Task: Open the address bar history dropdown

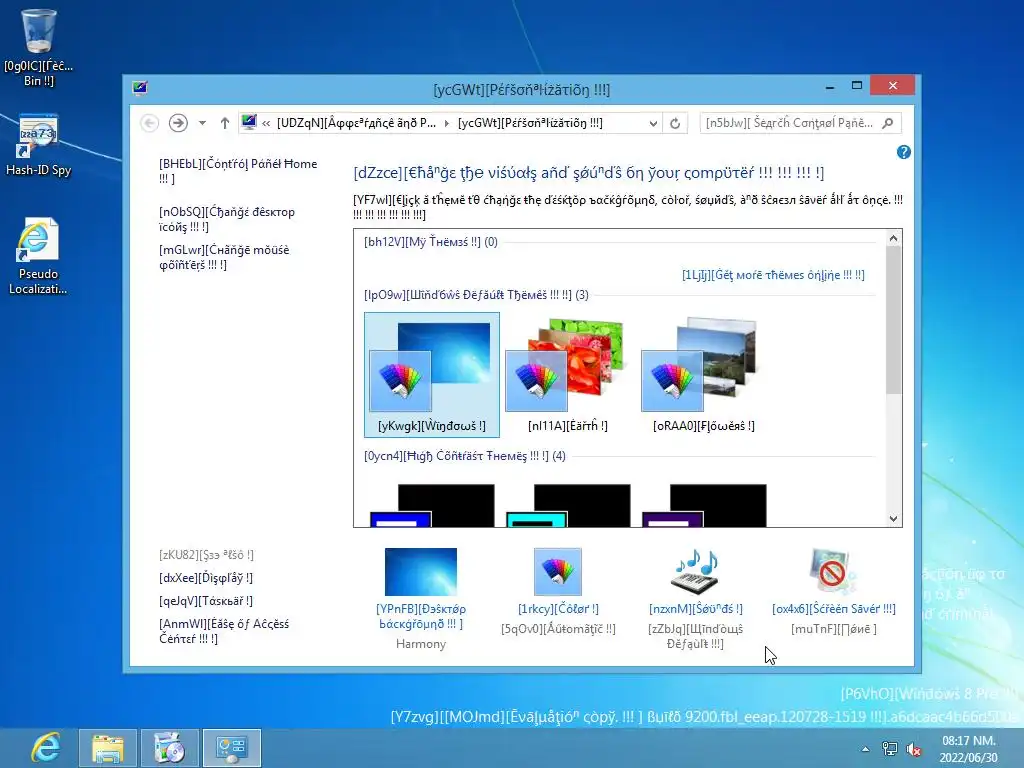Action: 652,123
